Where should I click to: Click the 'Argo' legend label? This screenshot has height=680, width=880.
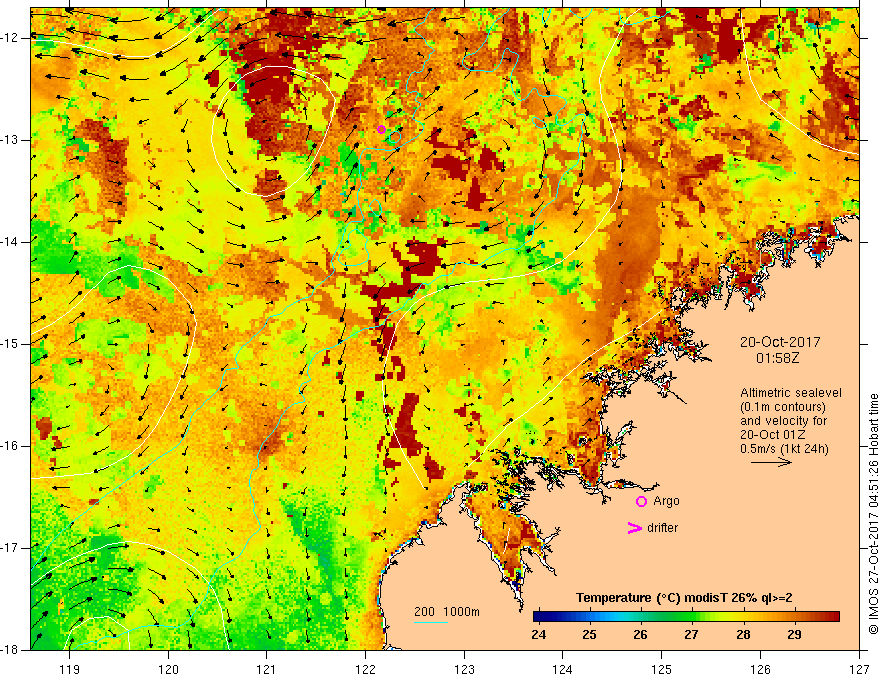pos(666,501)
